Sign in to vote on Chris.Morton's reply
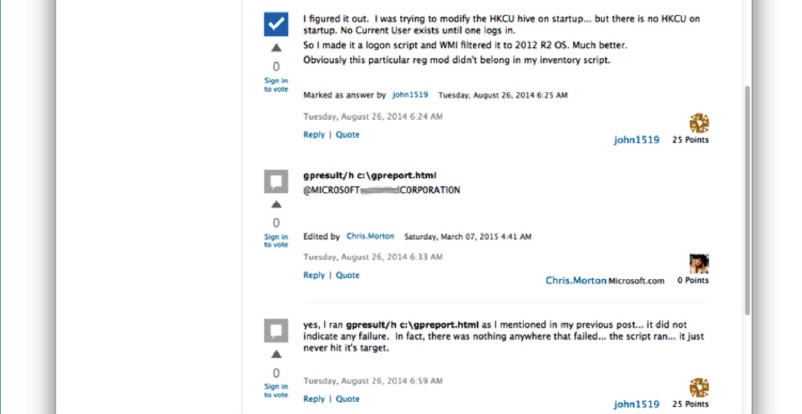802x414 pixels. pyautogui.click(x=276, y=241)
